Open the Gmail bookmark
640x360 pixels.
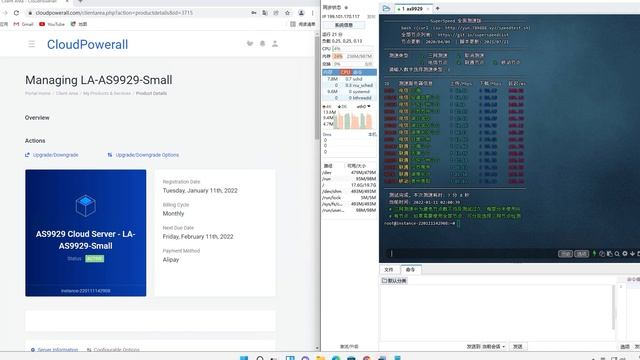pyautogui.click(x=23, y=24)
